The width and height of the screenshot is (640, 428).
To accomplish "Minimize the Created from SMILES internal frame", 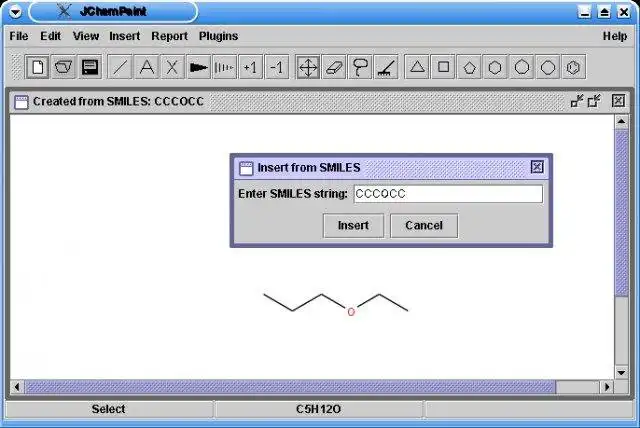I will click(577, 100).
